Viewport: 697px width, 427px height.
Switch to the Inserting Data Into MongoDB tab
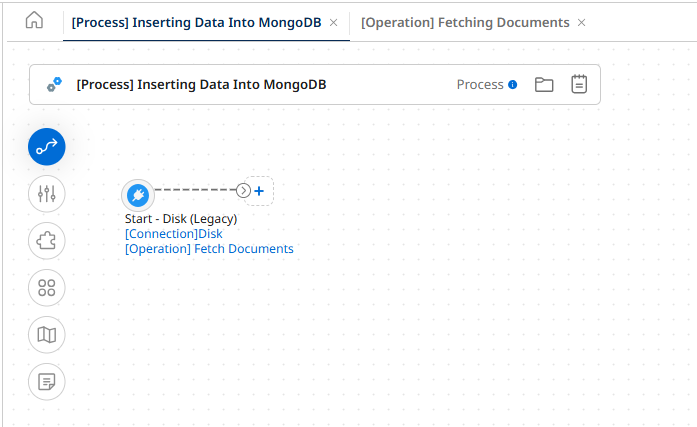coord(196,22)
